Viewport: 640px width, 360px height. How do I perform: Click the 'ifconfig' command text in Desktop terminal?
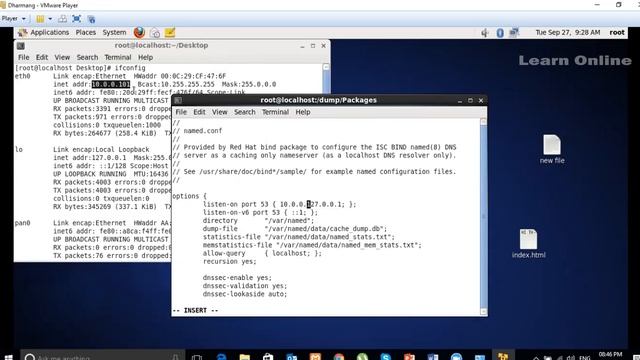[130, 68]
